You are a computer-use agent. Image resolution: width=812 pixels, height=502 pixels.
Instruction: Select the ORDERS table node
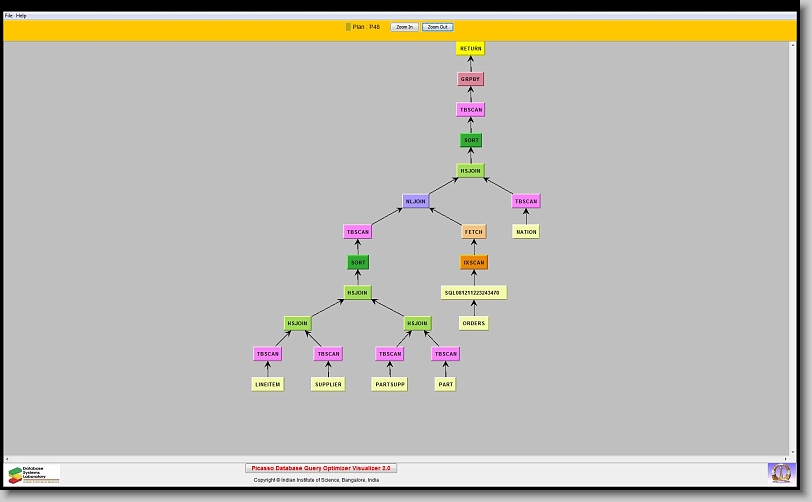pos(474,323)
